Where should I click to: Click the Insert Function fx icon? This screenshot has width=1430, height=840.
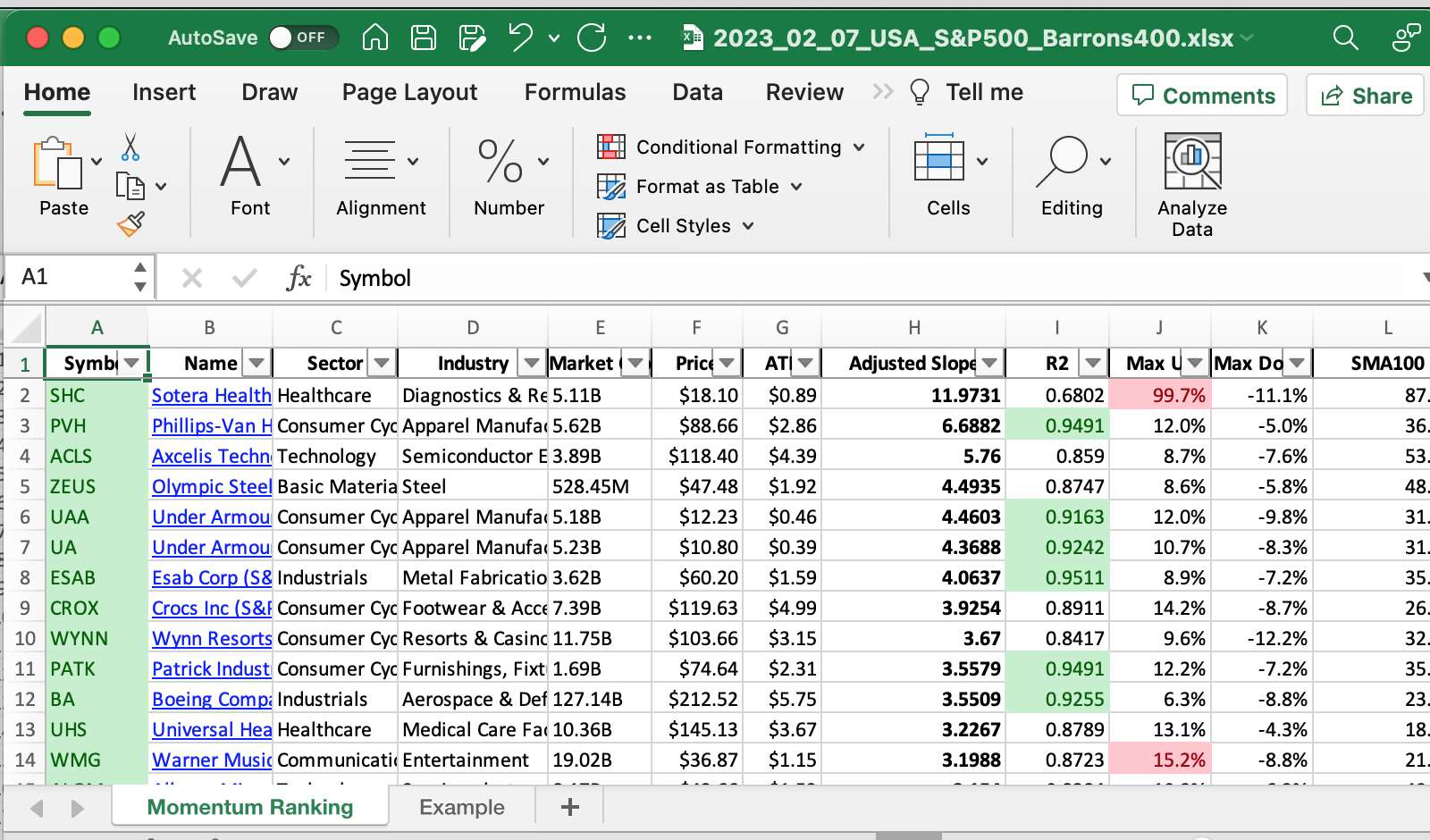coord(299,278)
